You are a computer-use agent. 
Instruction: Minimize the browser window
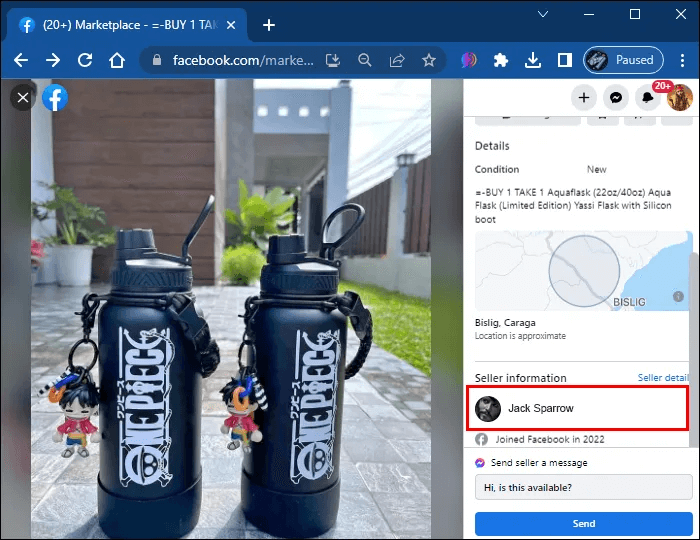tap(589, 14)
